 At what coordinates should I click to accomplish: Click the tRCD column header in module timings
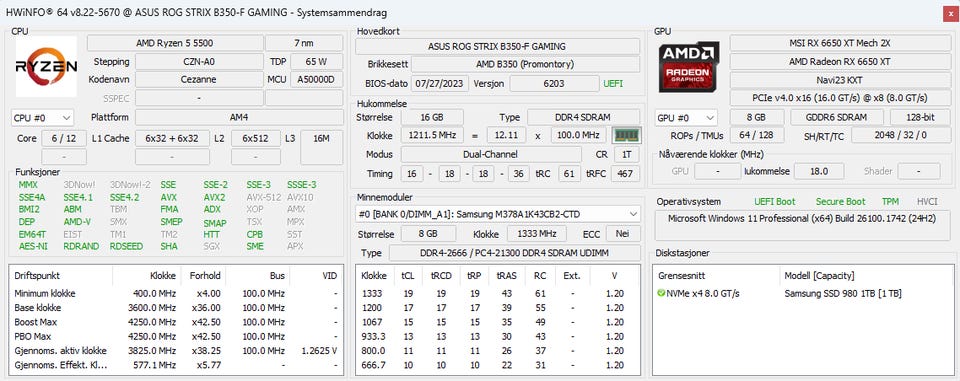coord(441,276)
